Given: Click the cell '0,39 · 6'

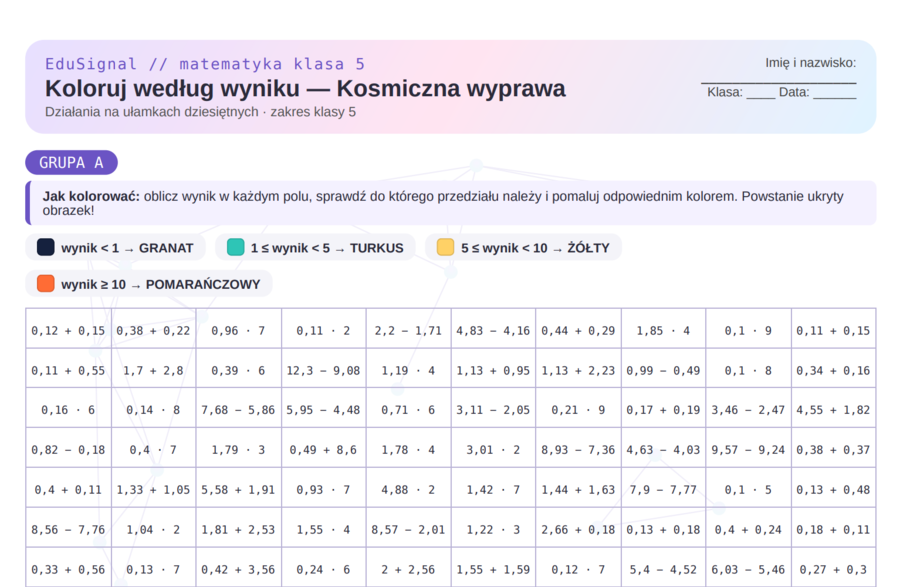Looking at the screenshot, I should (x=238, y=368).
